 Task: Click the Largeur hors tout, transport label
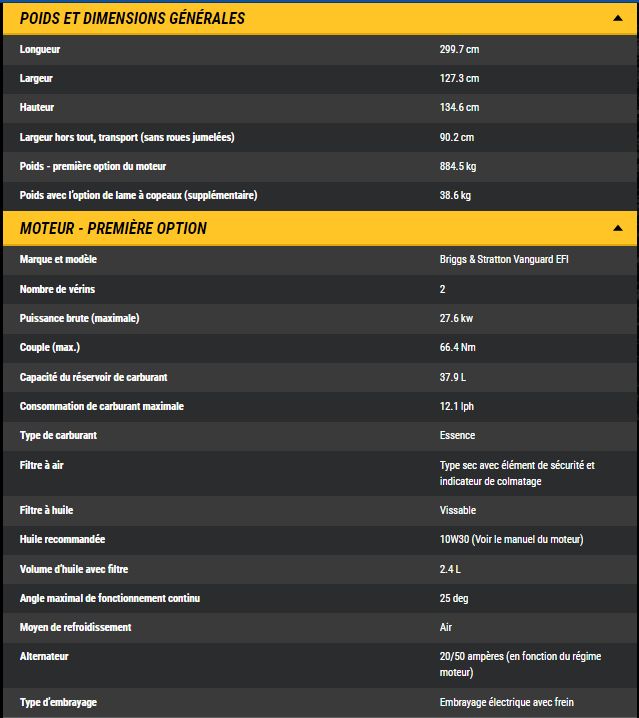127,137
